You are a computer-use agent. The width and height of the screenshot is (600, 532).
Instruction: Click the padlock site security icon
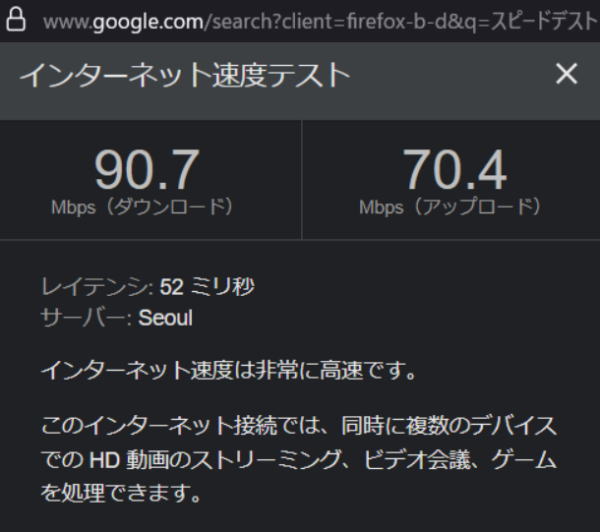16,21
